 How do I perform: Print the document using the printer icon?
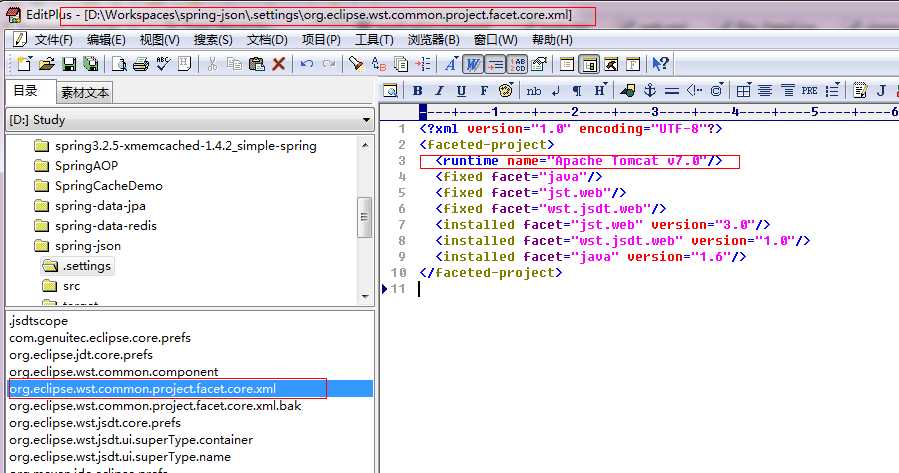coord(141,64)
